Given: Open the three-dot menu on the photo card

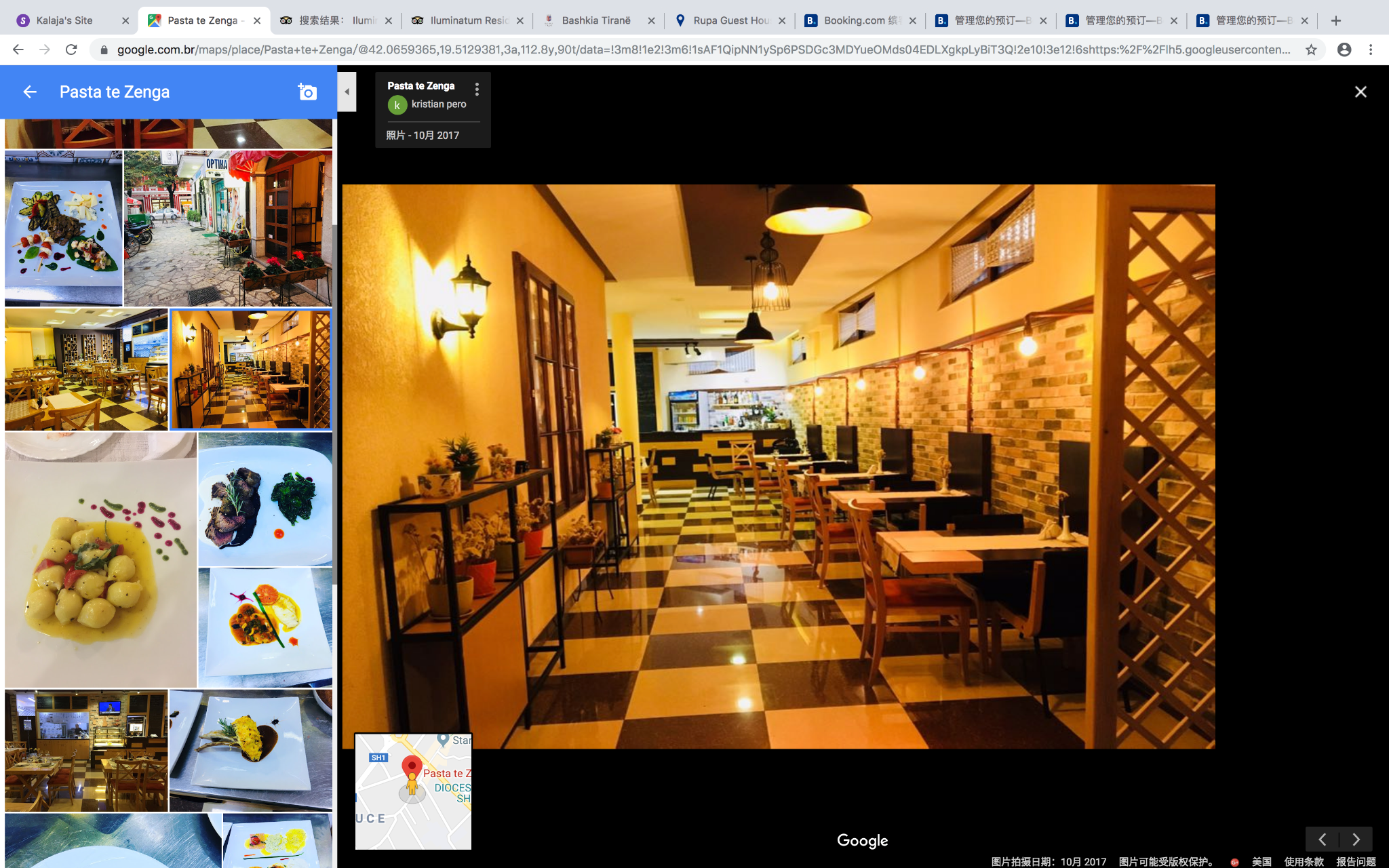Looking at the screenshot, I should pyautogui.click(x=477, y=90).
